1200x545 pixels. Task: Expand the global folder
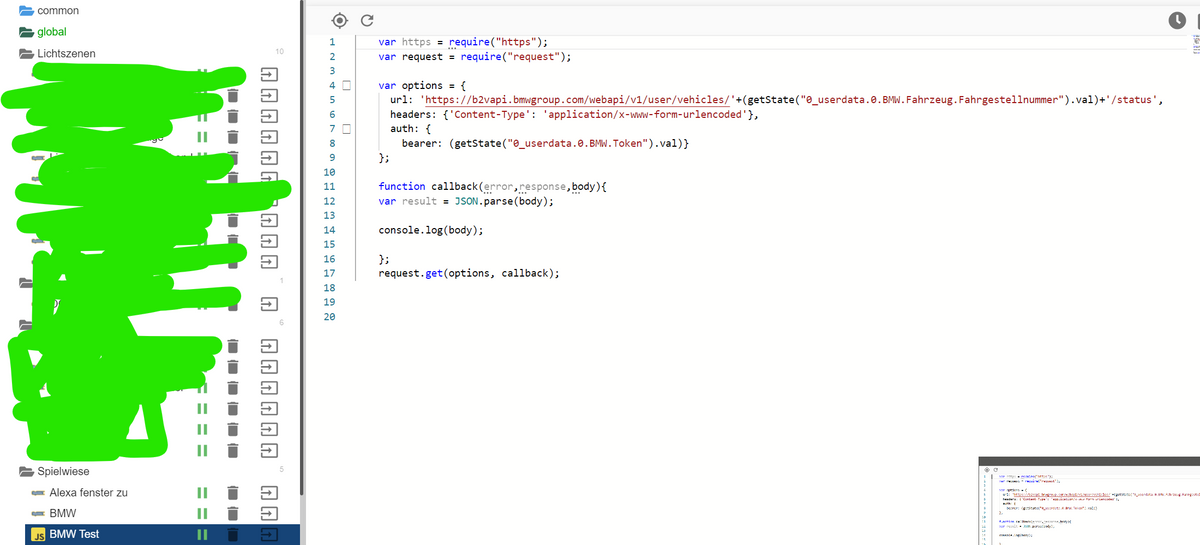27,32
